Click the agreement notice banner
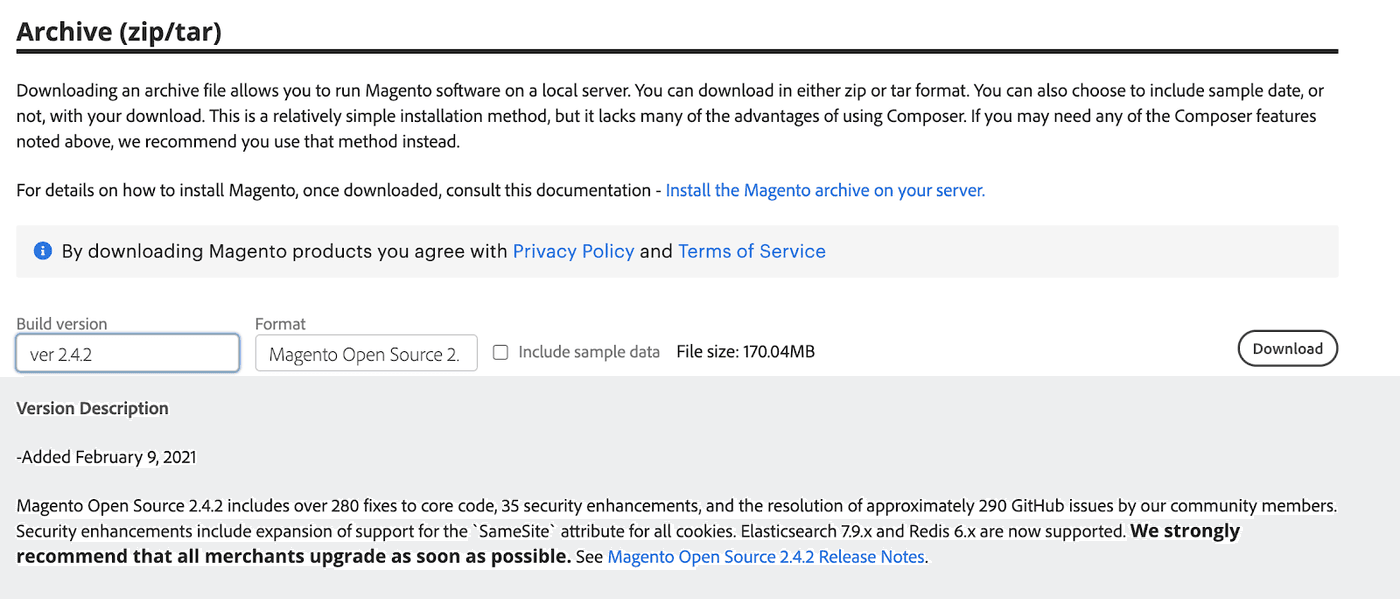This screenshot has width=1400, height=599. point(676,251)
